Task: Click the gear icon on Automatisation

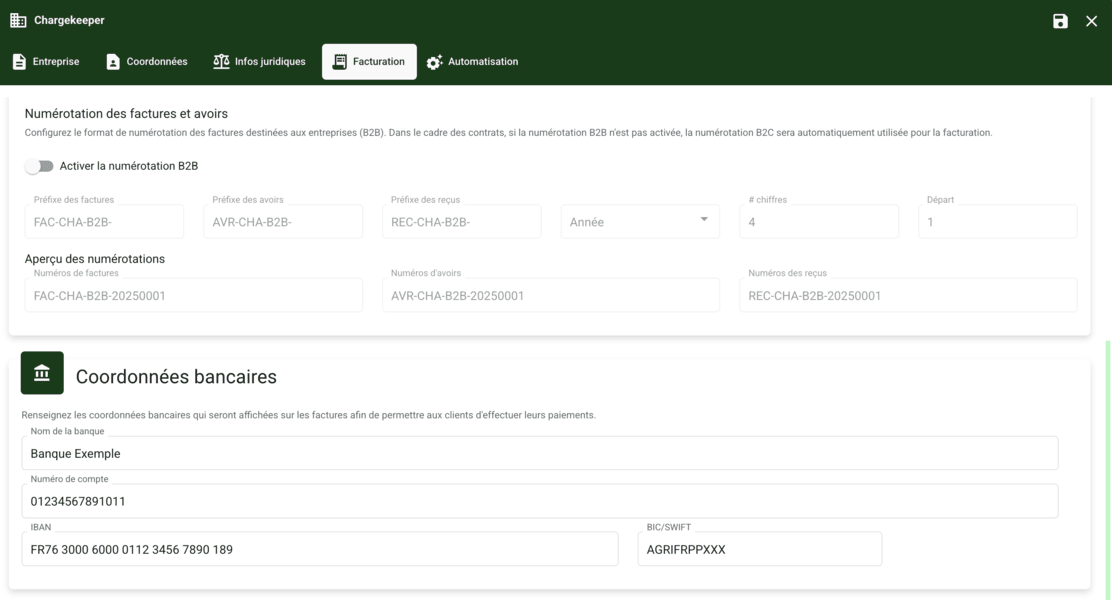Action: (434, 61)
